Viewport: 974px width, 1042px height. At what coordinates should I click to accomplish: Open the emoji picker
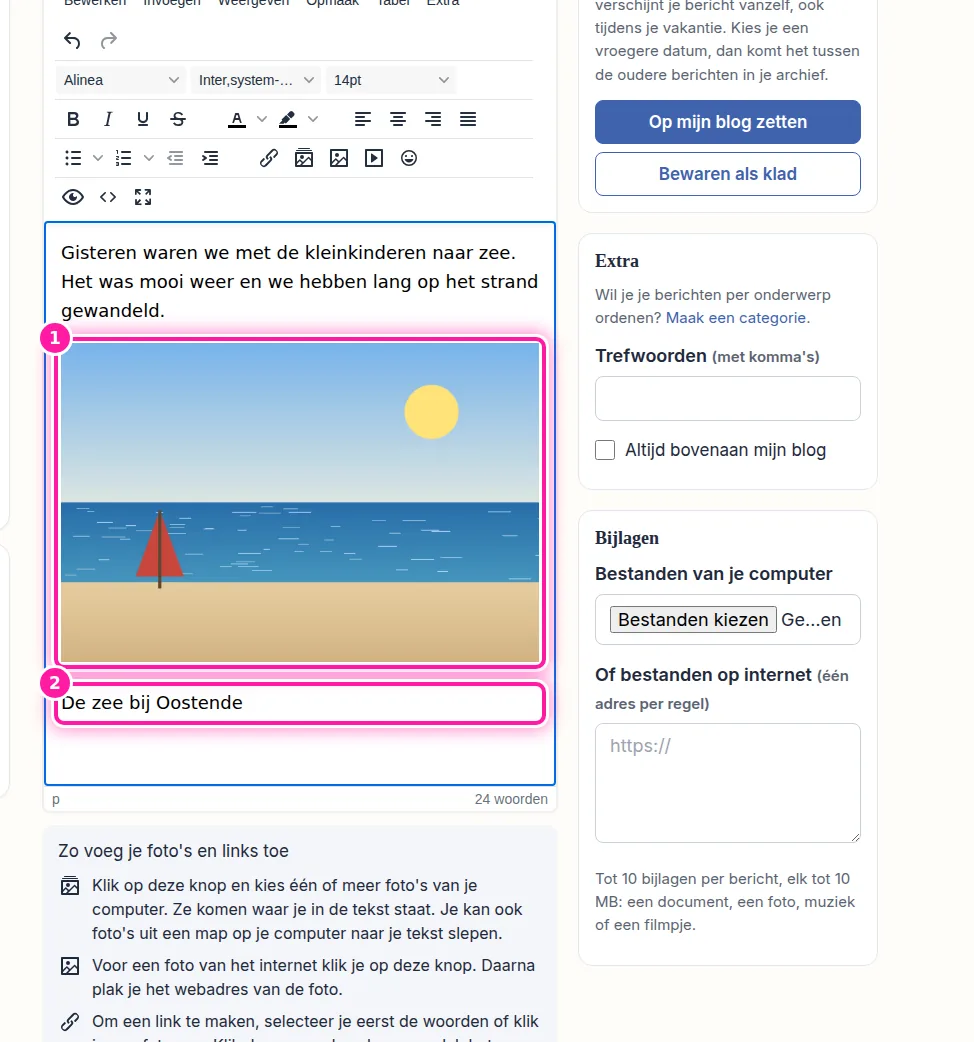pos(409,158)
